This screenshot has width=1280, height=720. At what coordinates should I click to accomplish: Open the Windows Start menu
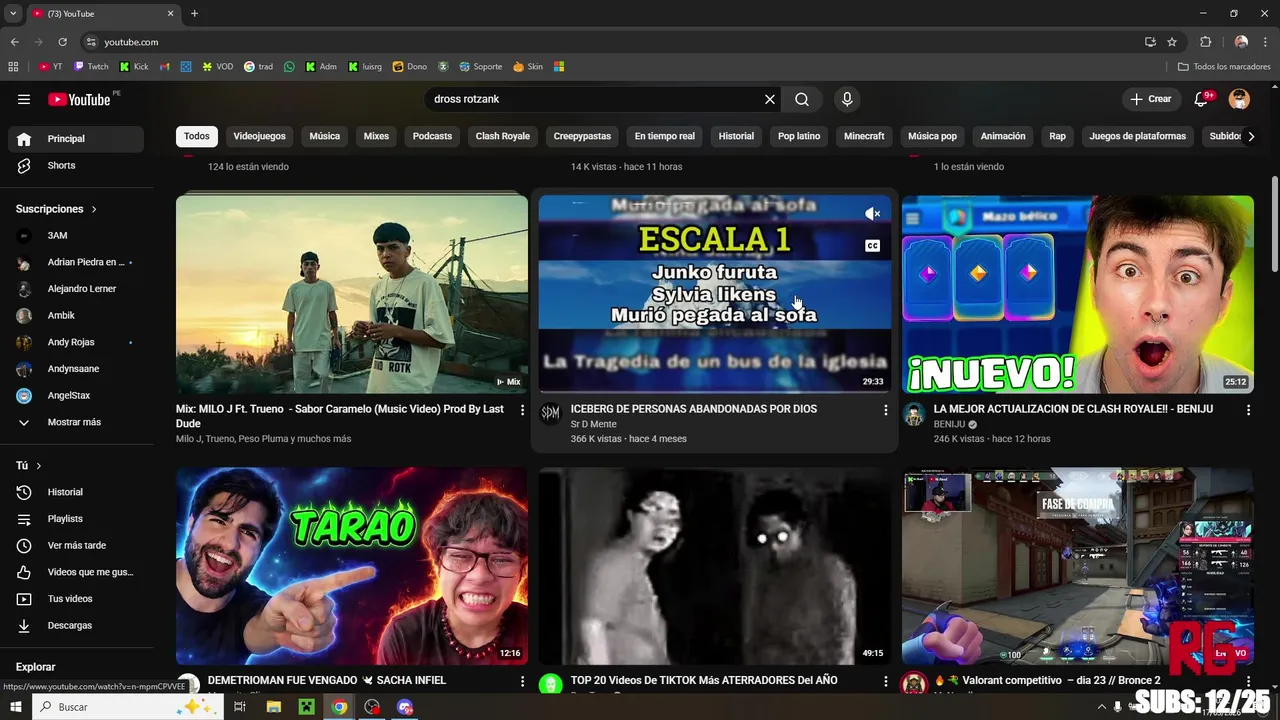point(15,707)
